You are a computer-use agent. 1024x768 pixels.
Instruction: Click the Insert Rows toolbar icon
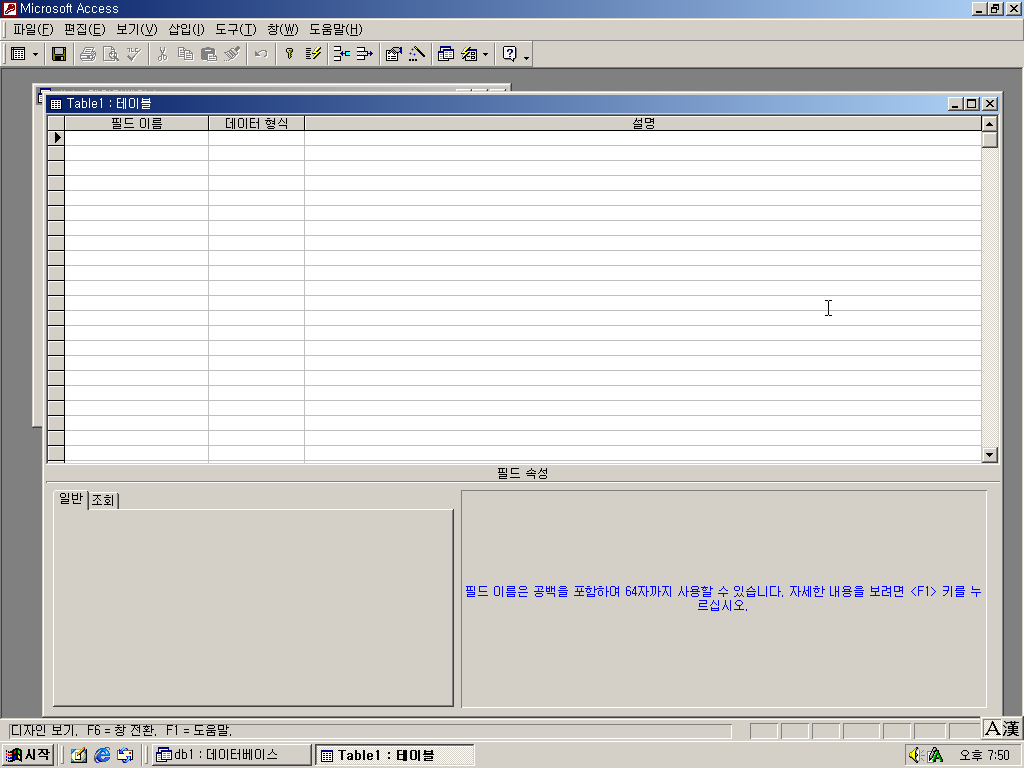click(342, 54)
